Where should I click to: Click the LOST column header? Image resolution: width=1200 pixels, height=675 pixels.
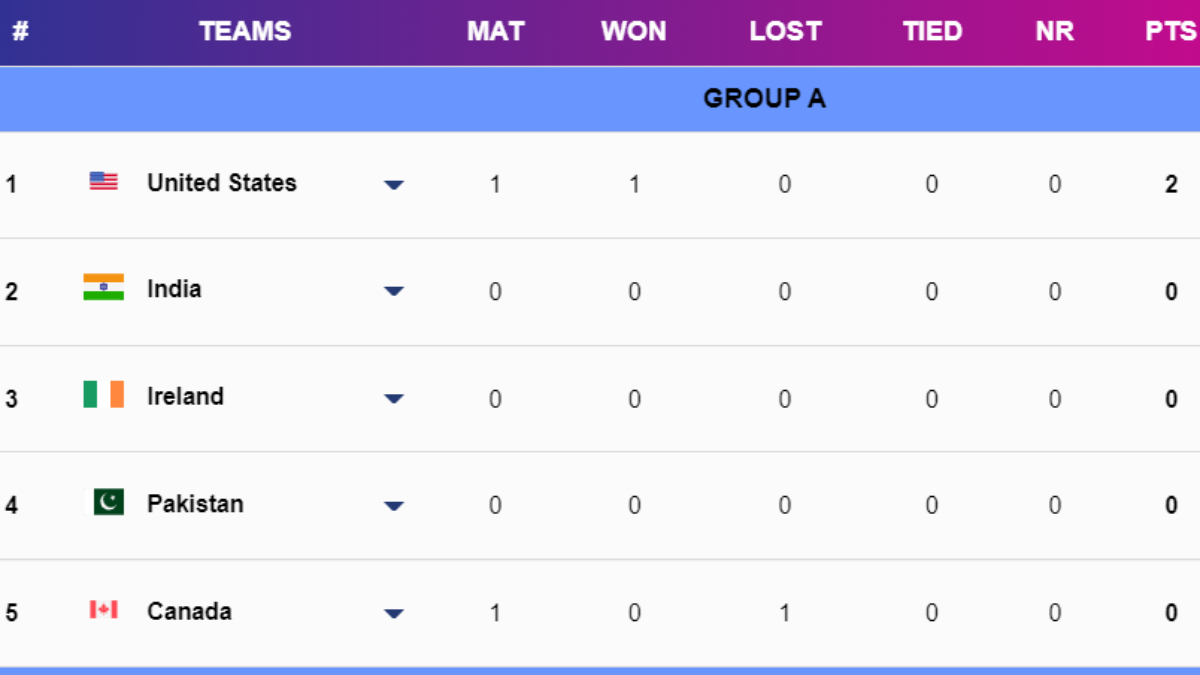coord(785,31)
